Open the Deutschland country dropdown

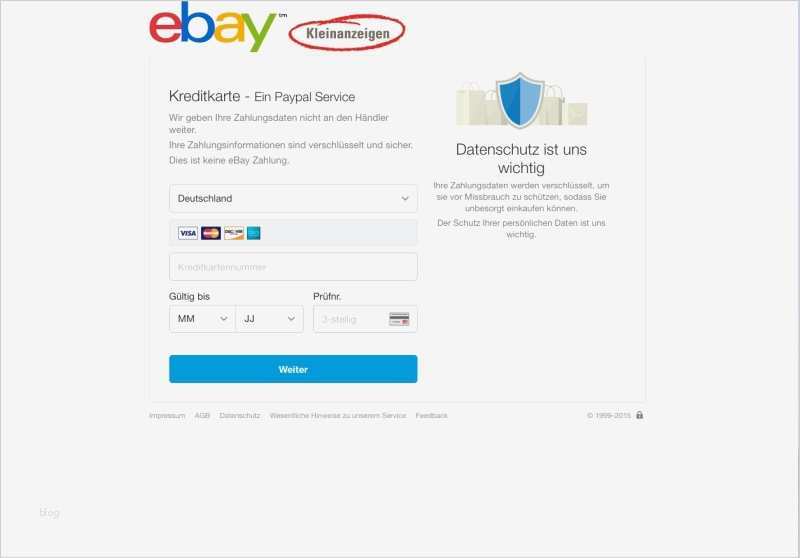(x=293, y=198)
